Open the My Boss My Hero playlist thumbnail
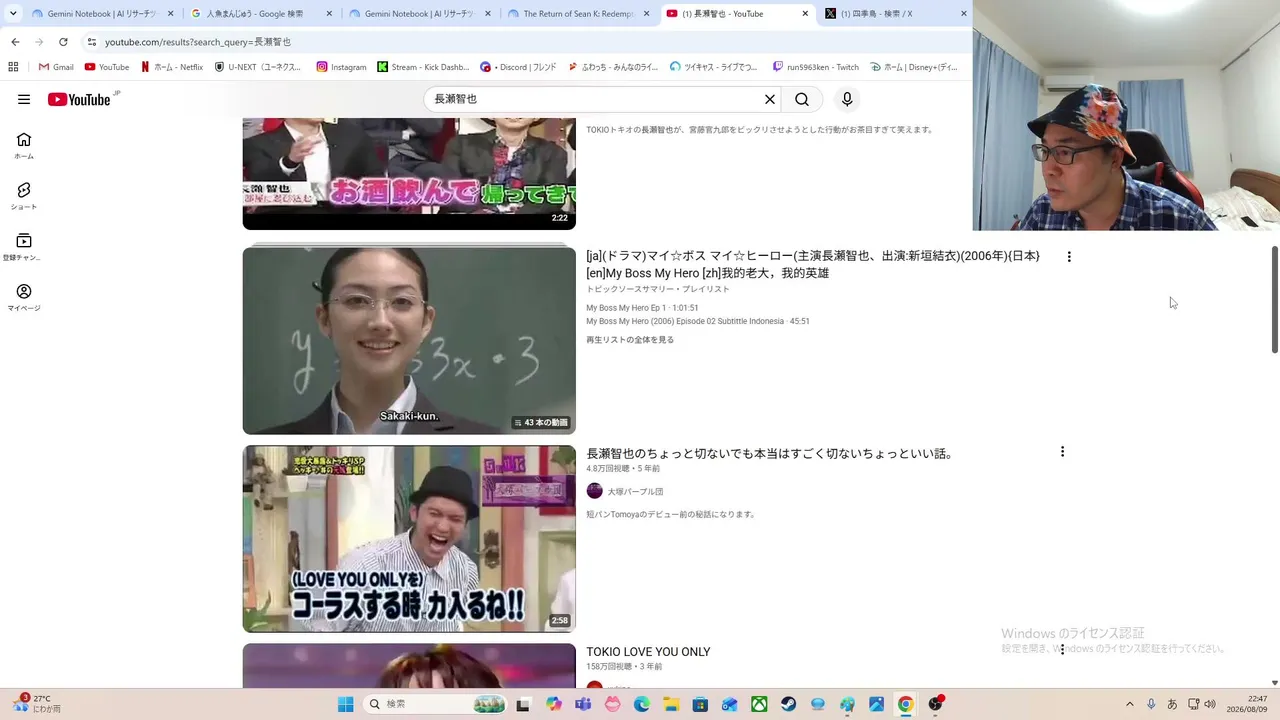Image resolution: width=1280 pixels, height=720 pixels. pos(409,341)
